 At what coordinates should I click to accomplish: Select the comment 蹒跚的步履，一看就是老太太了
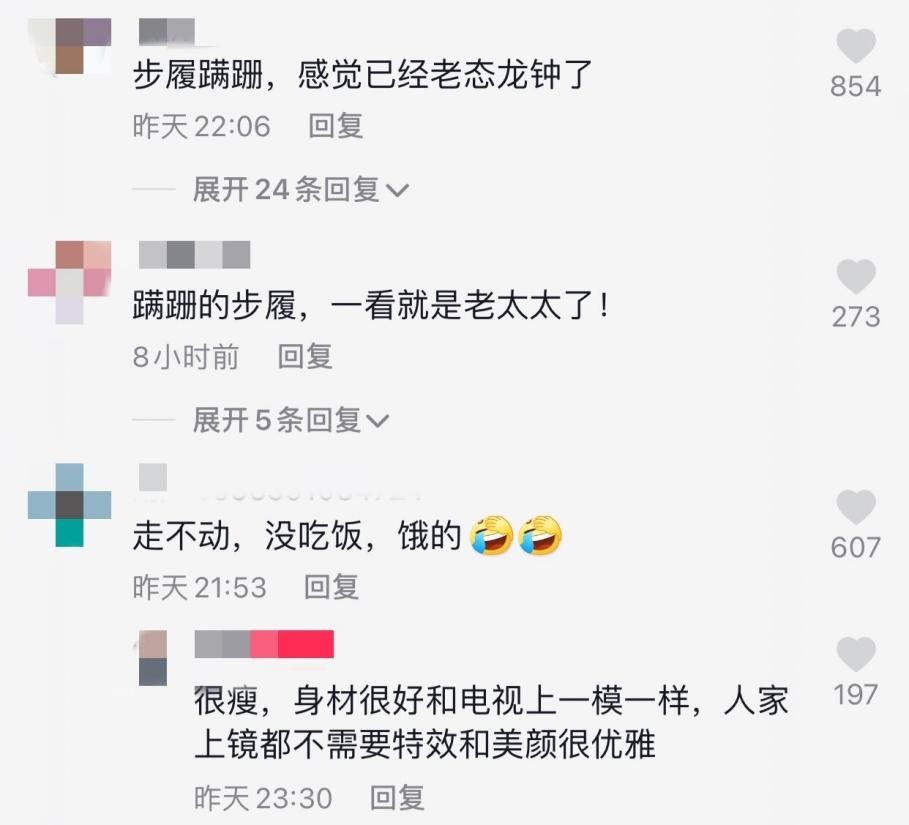click(x=371, y=305)
